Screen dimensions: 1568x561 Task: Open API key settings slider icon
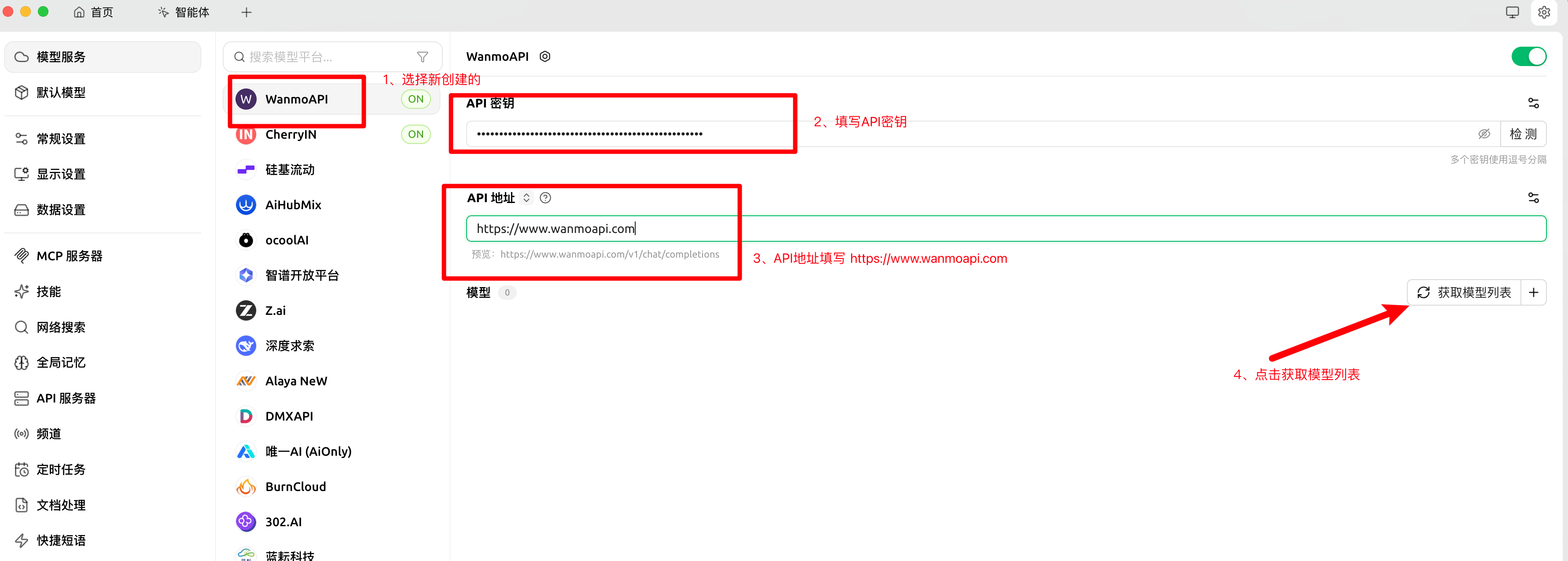[1533, 103]
